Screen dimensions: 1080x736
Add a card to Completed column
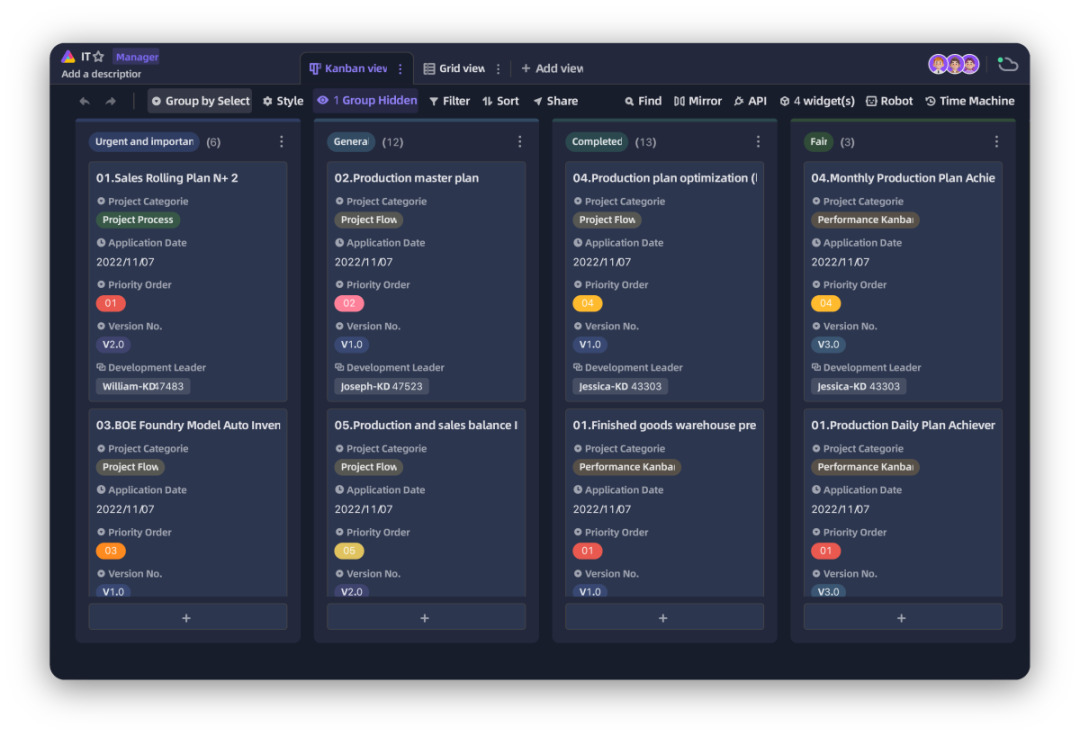[664, 618]
